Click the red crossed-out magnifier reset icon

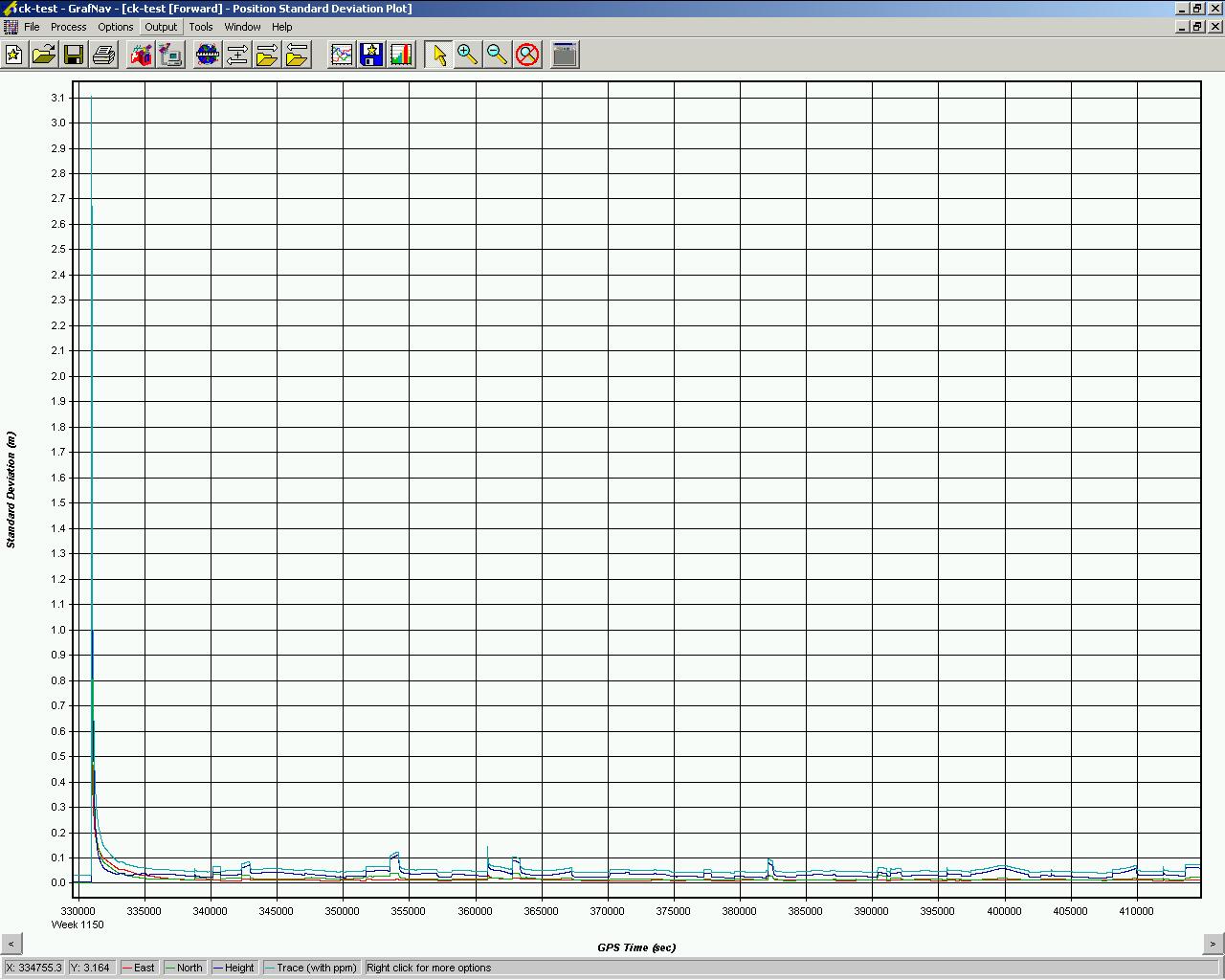click(x=527, y=55)
